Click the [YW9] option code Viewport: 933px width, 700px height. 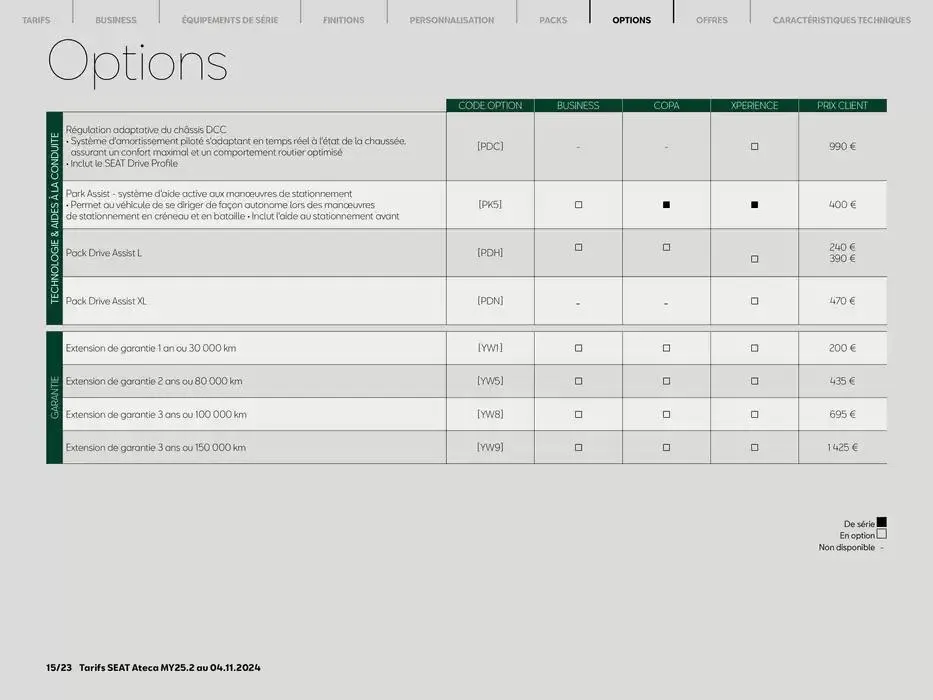(490, 447)
